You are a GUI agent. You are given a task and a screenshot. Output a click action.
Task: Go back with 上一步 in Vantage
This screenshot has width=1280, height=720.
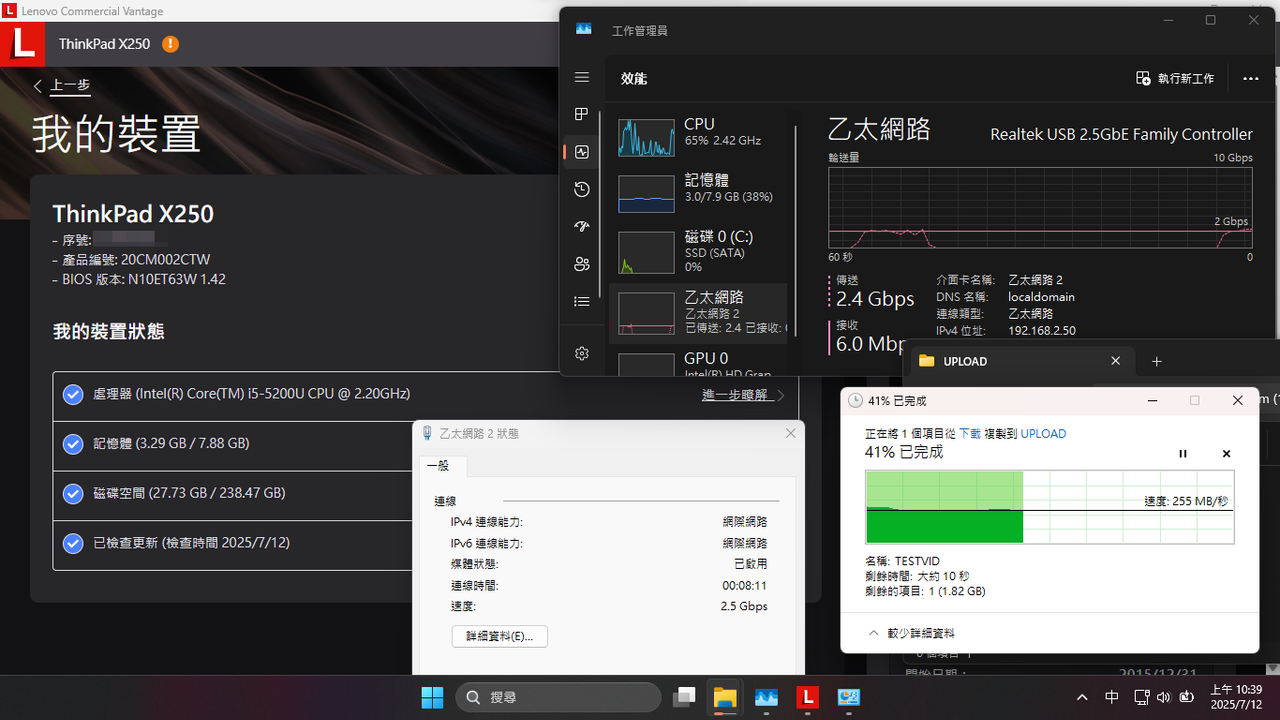(x=62, y=86)
